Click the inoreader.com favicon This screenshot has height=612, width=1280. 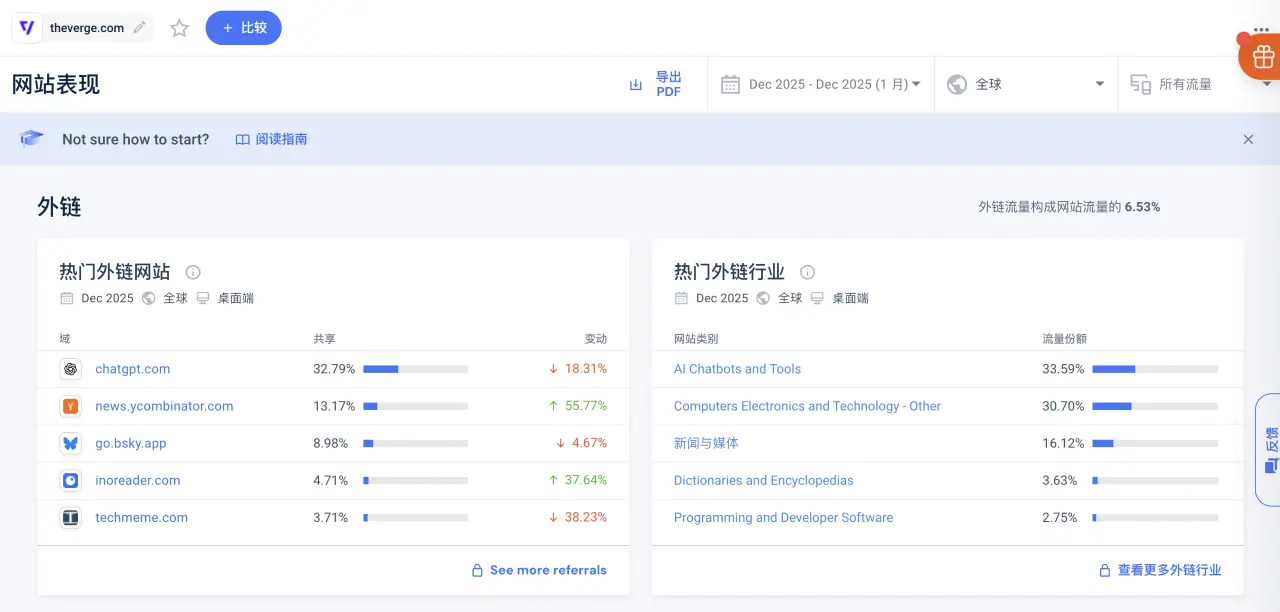coord(70,480)
